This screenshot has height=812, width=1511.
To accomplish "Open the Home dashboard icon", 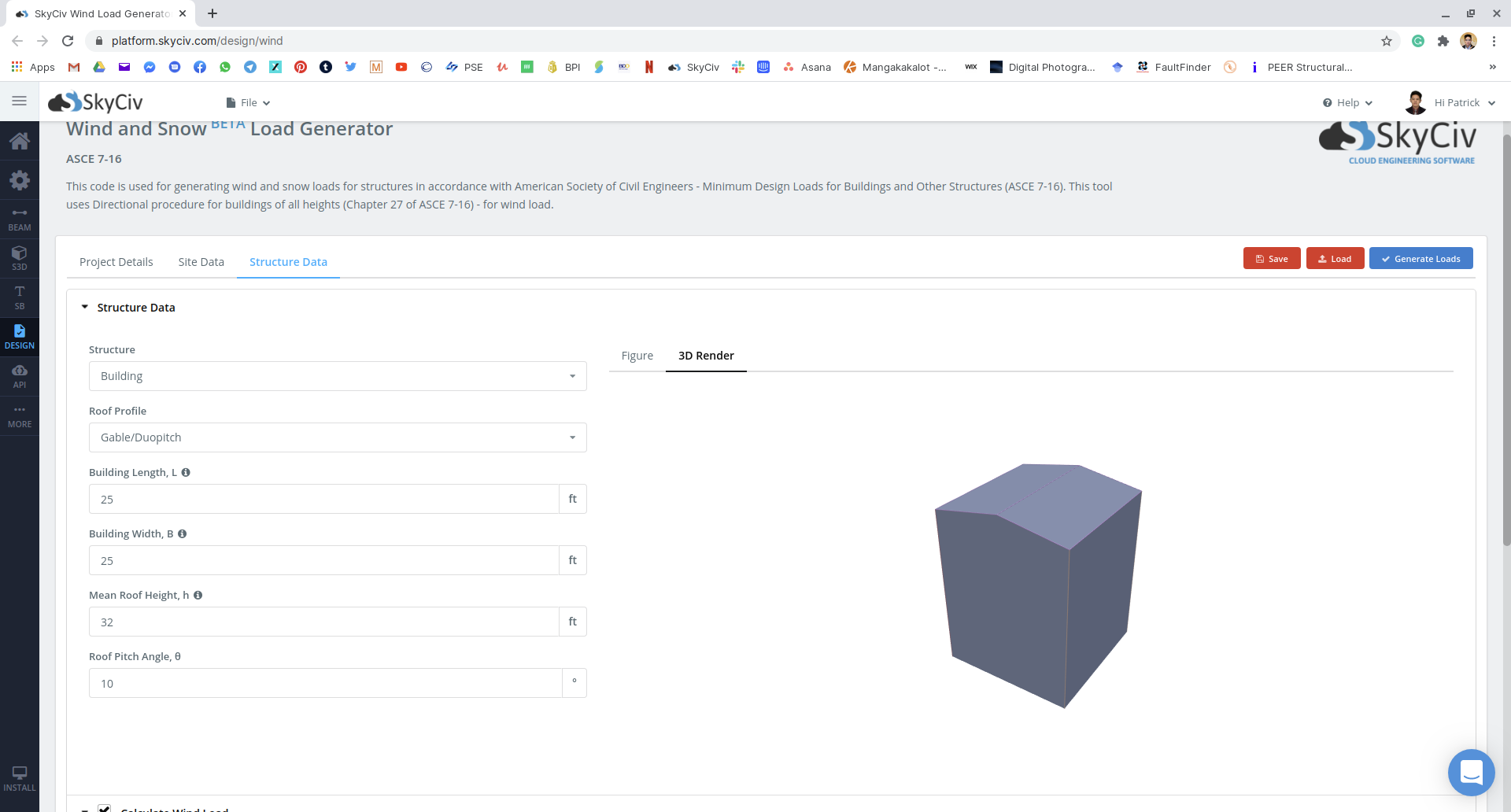I will click(20, 141).
